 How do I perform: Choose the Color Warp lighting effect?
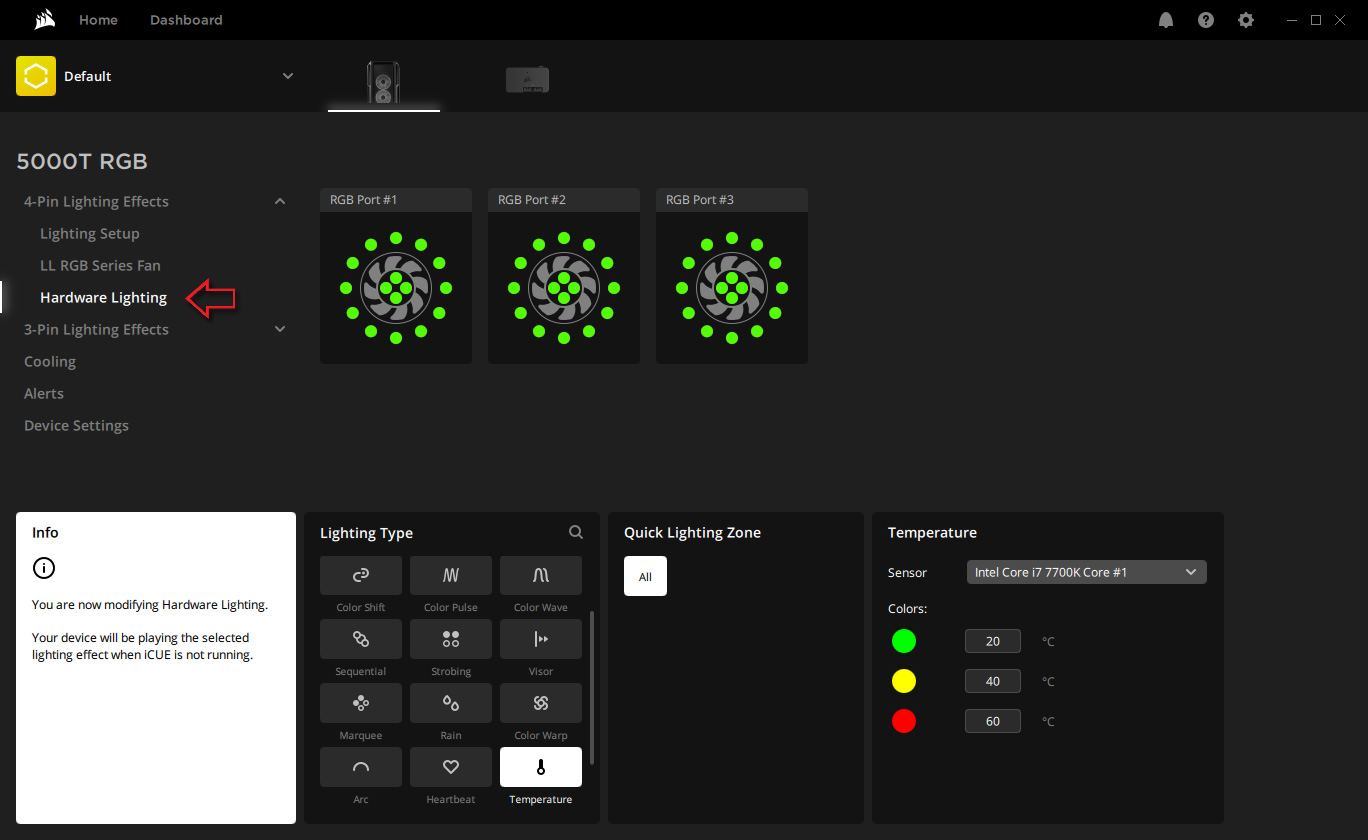click(541, 703)
